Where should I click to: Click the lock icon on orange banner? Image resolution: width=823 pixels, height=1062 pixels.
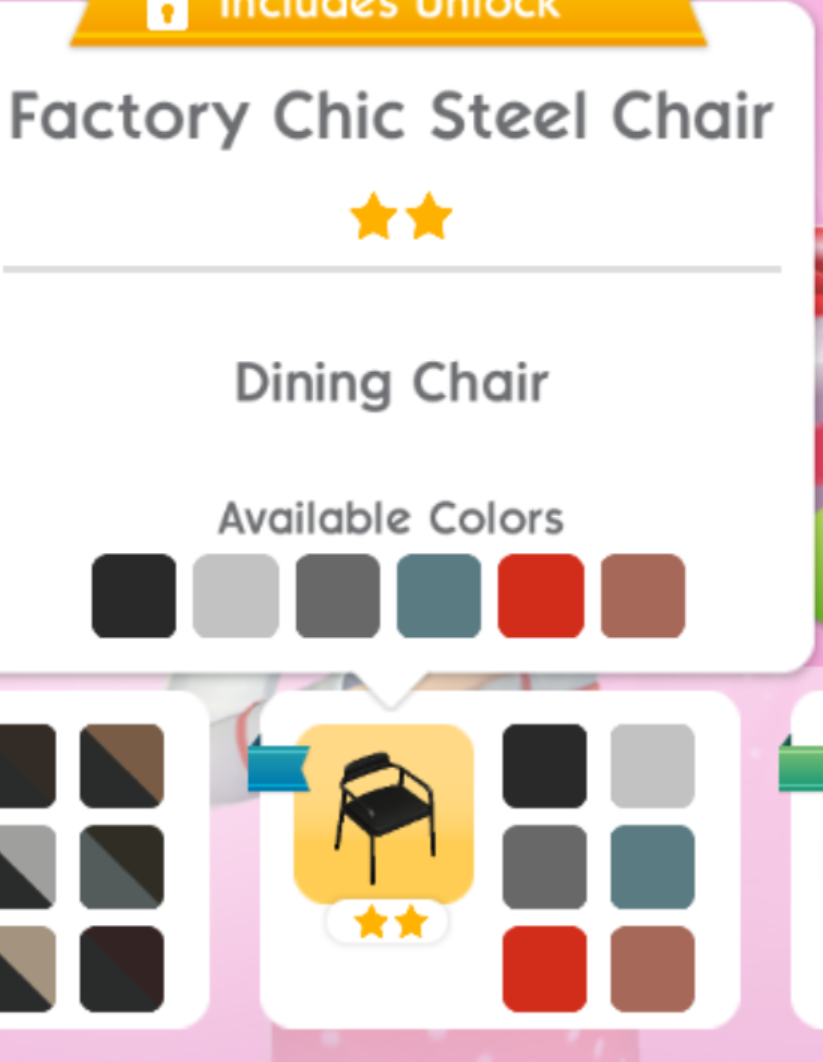167,14
